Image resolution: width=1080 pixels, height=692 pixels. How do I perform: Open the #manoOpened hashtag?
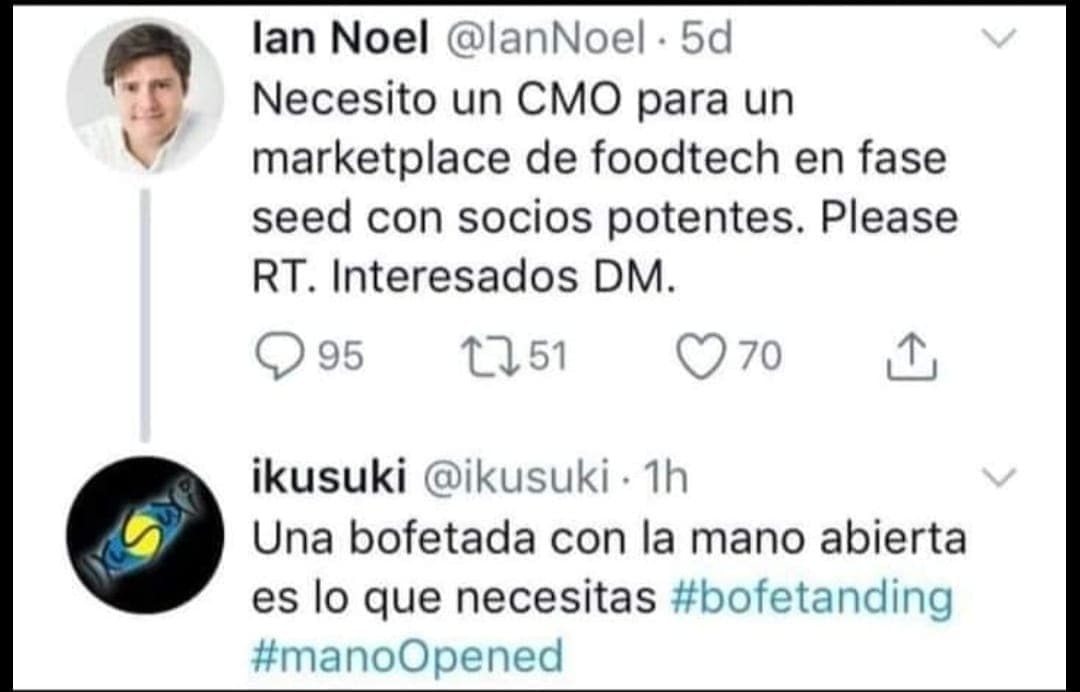tap(408, 656)
